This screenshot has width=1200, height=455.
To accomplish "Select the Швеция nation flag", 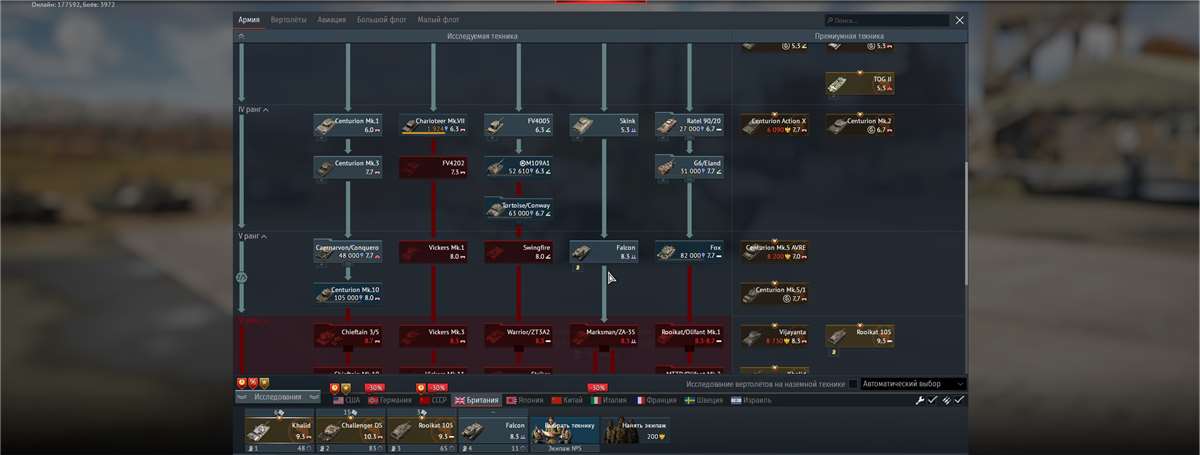I will pos(704,400).
